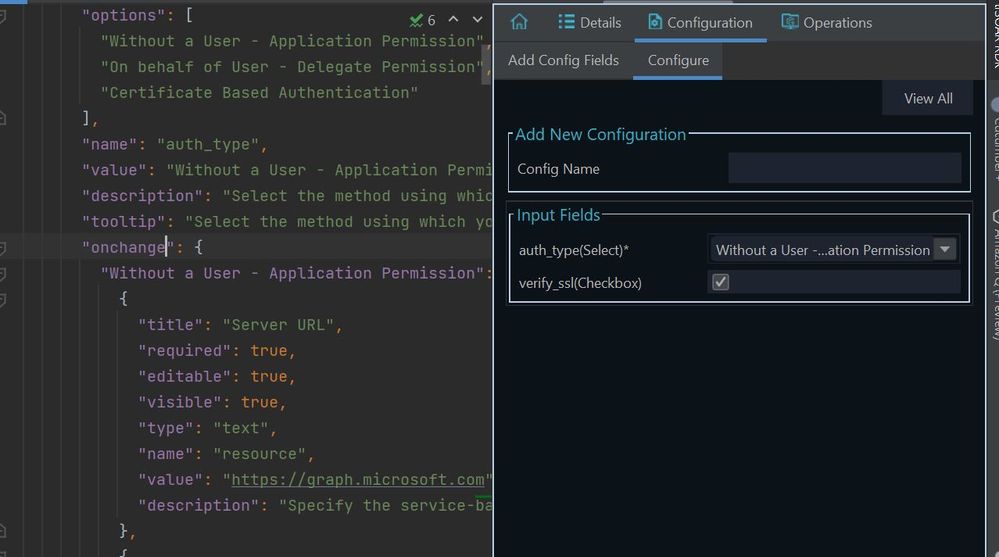Click the Config Name text field
This screenshot has width=999, height=557.
point(844,168)
